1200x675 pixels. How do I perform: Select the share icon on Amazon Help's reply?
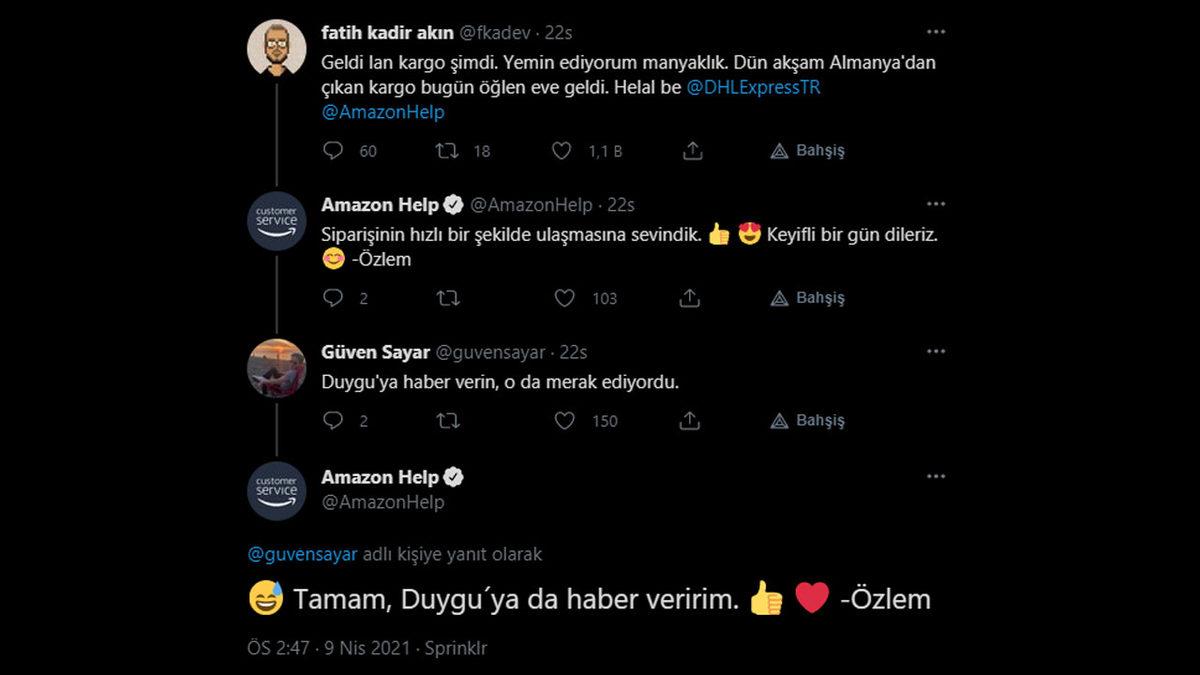point(691,297)
